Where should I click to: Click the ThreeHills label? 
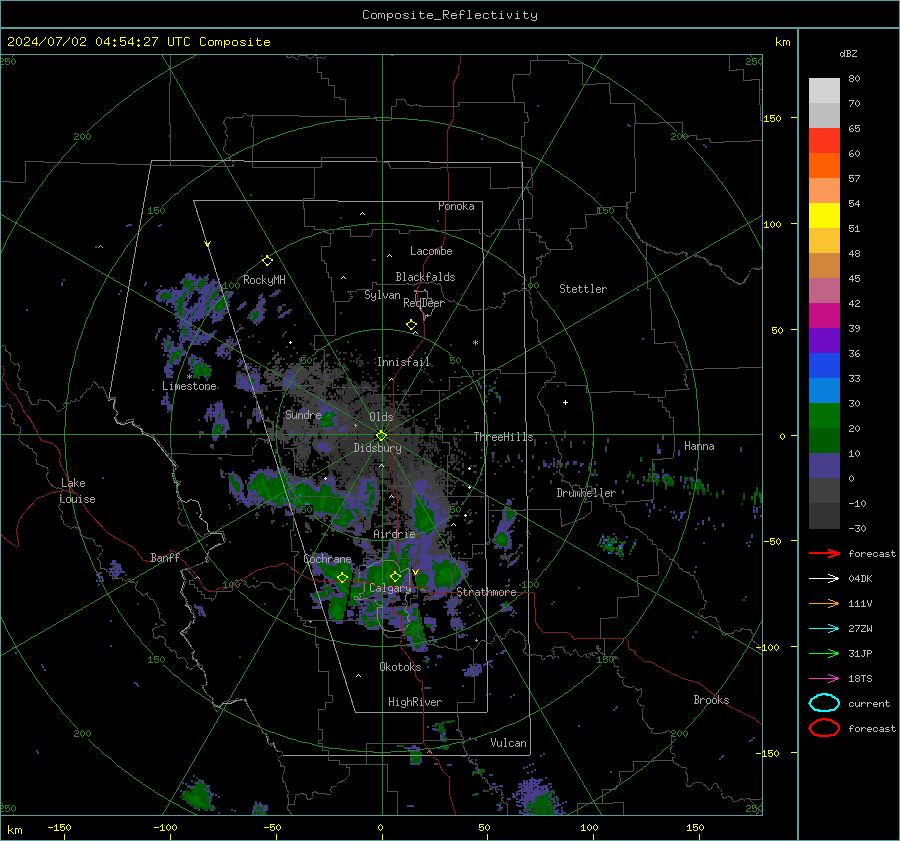point(503,437)
